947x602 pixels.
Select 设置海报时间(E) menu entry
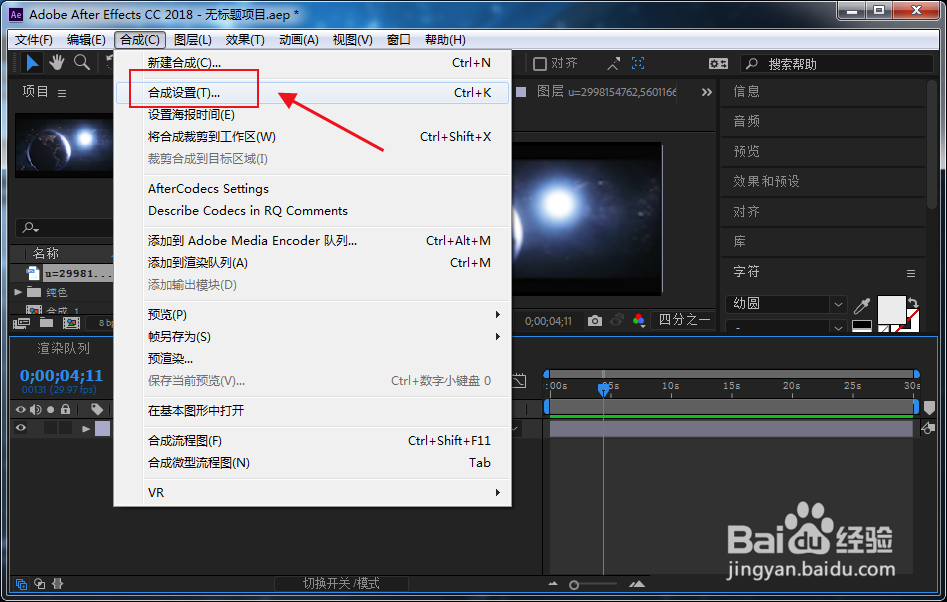[312, 115]
